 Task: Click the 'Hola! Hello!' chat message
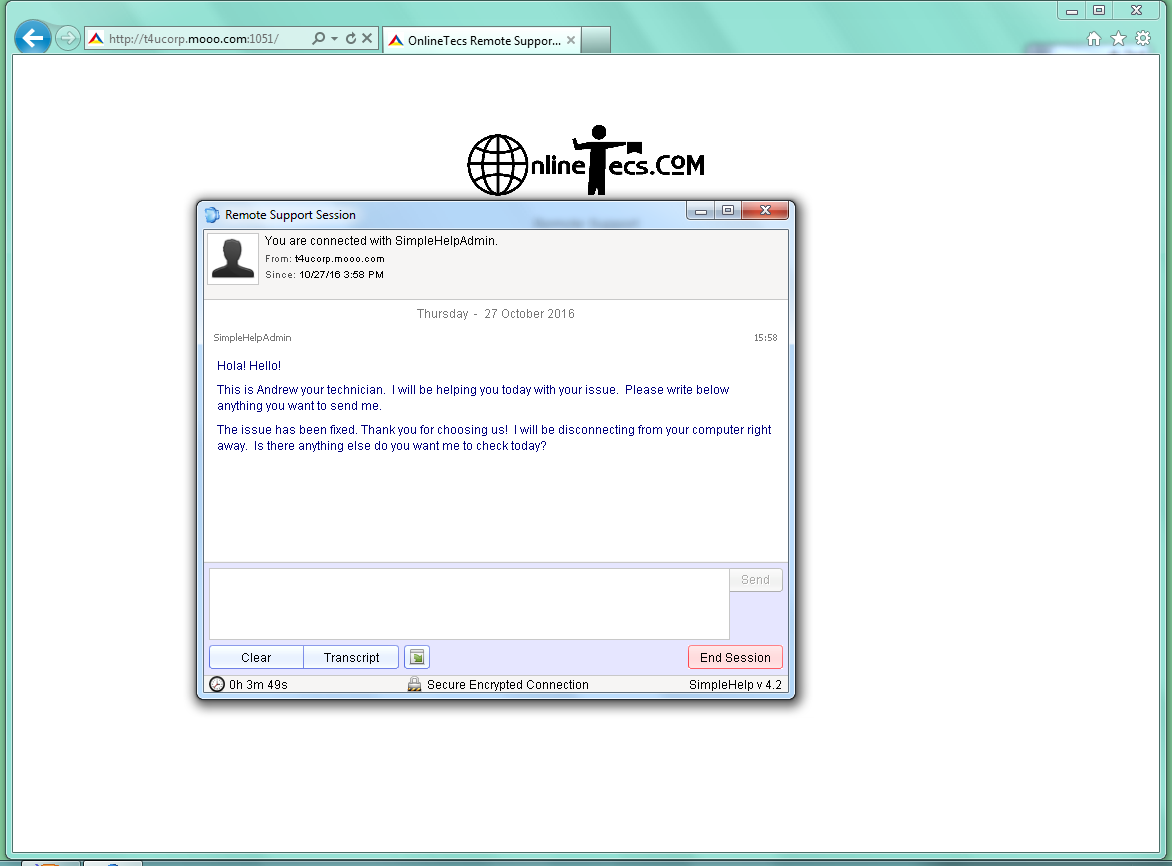(x=249, y=366)
